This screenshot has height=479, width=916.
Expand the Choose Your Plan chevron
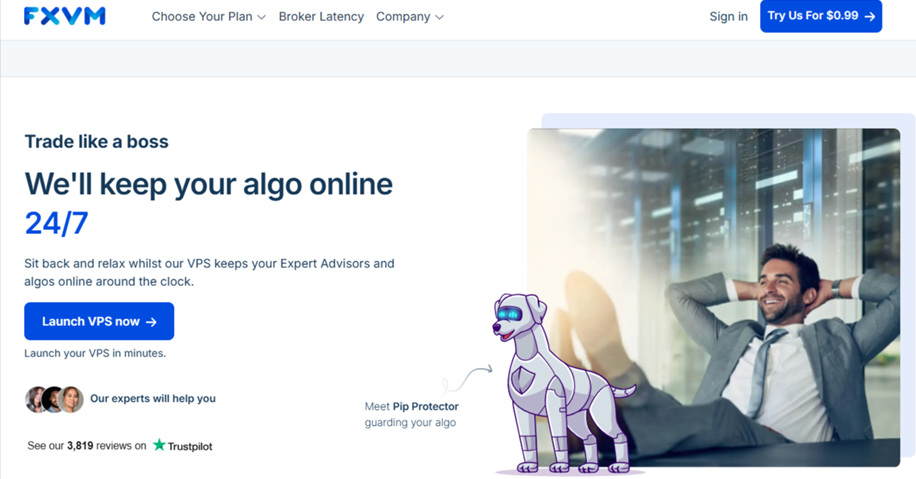[x=261, y=18]
